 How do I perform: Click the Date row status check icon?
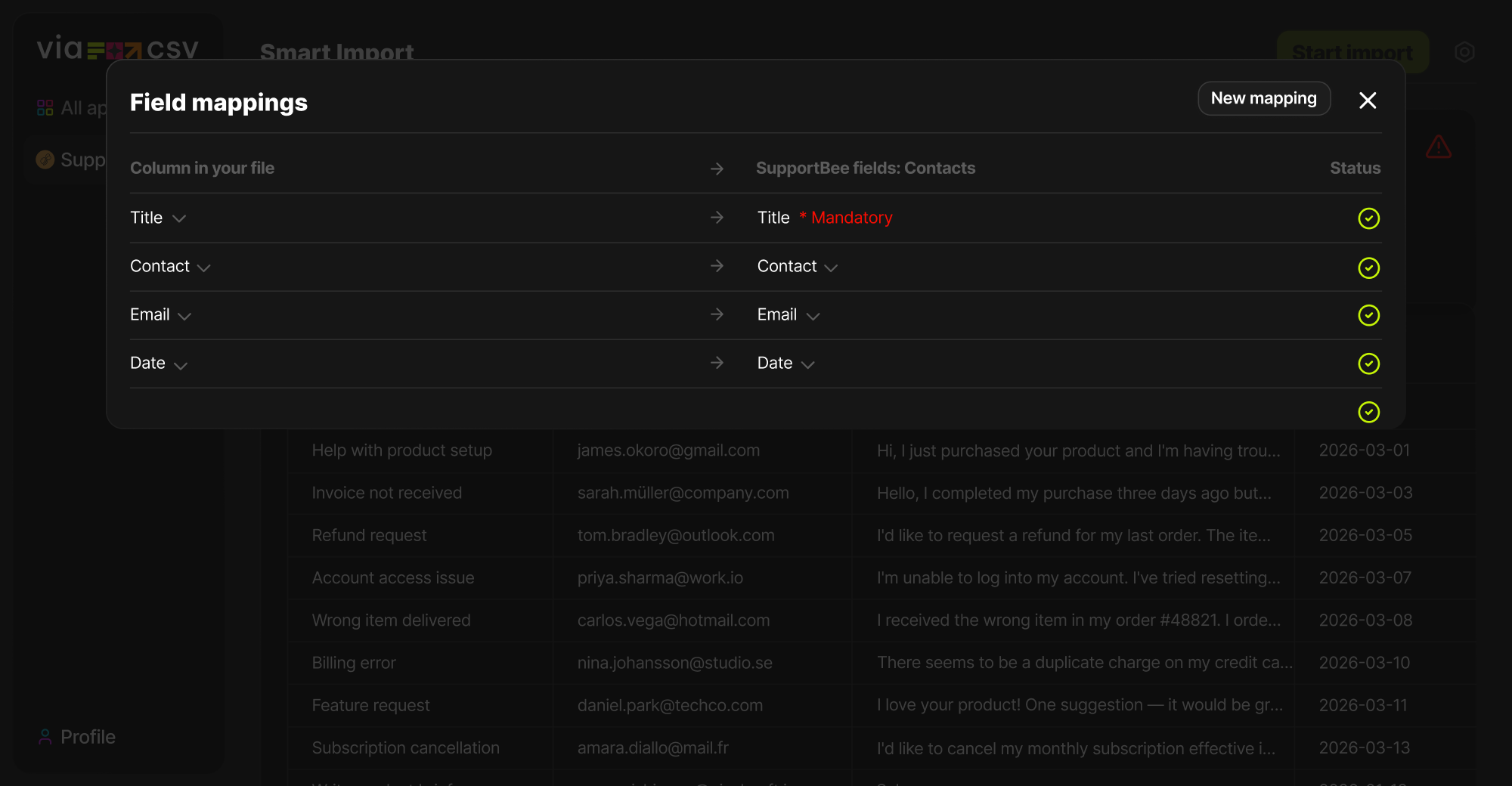click(1369, 364)
